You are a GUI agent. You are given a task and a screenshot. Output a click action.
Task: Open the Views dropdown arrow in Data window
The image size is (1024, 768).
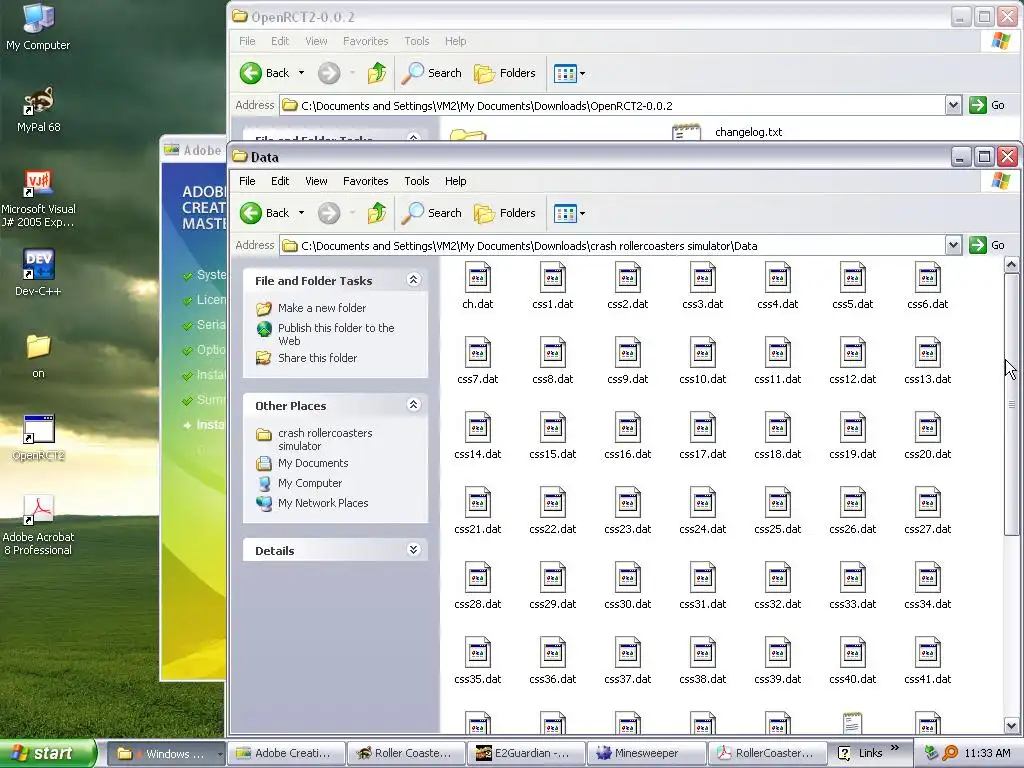[x=583, y=213]
